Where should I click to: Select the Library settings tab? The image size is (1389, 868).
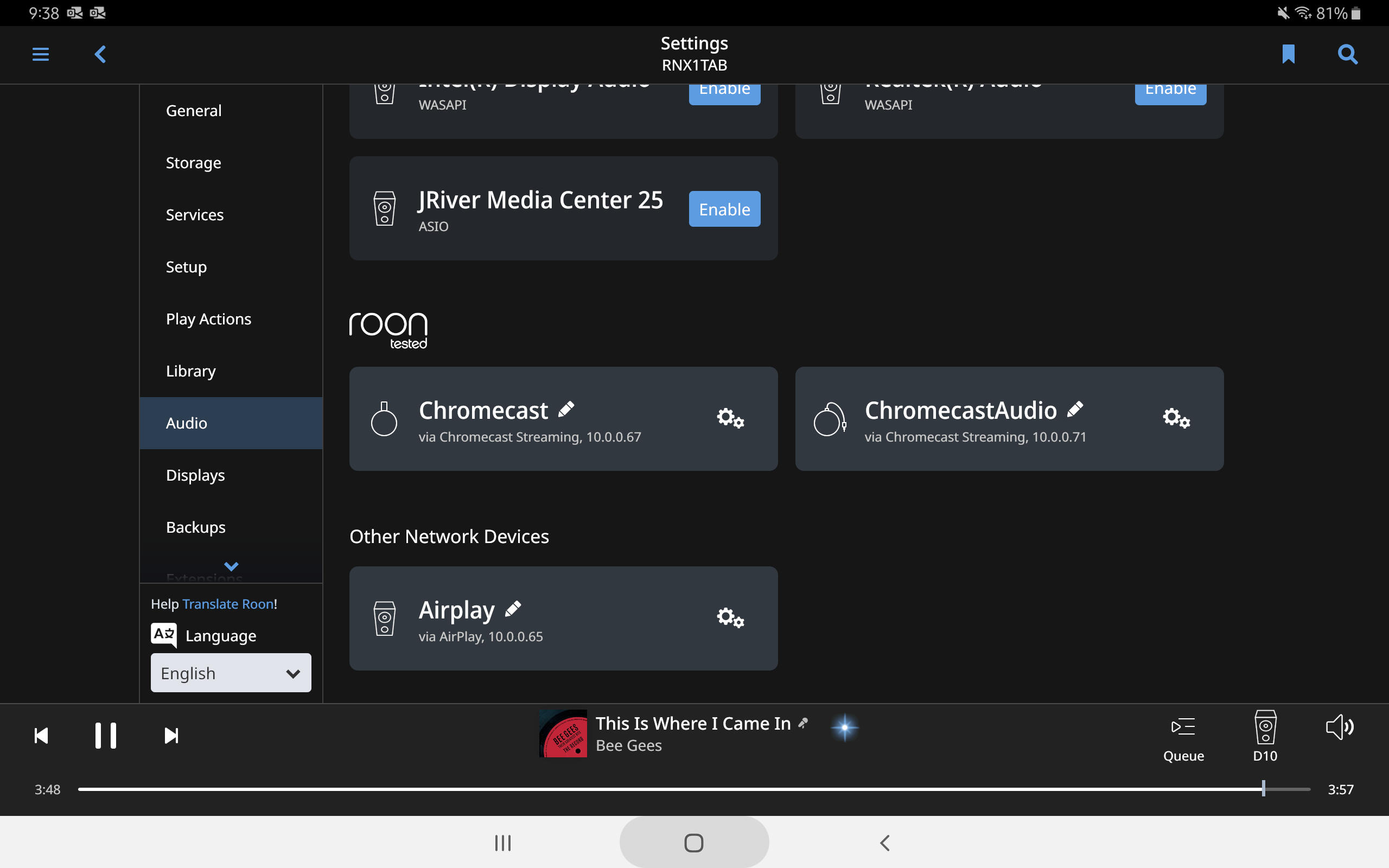231,371
